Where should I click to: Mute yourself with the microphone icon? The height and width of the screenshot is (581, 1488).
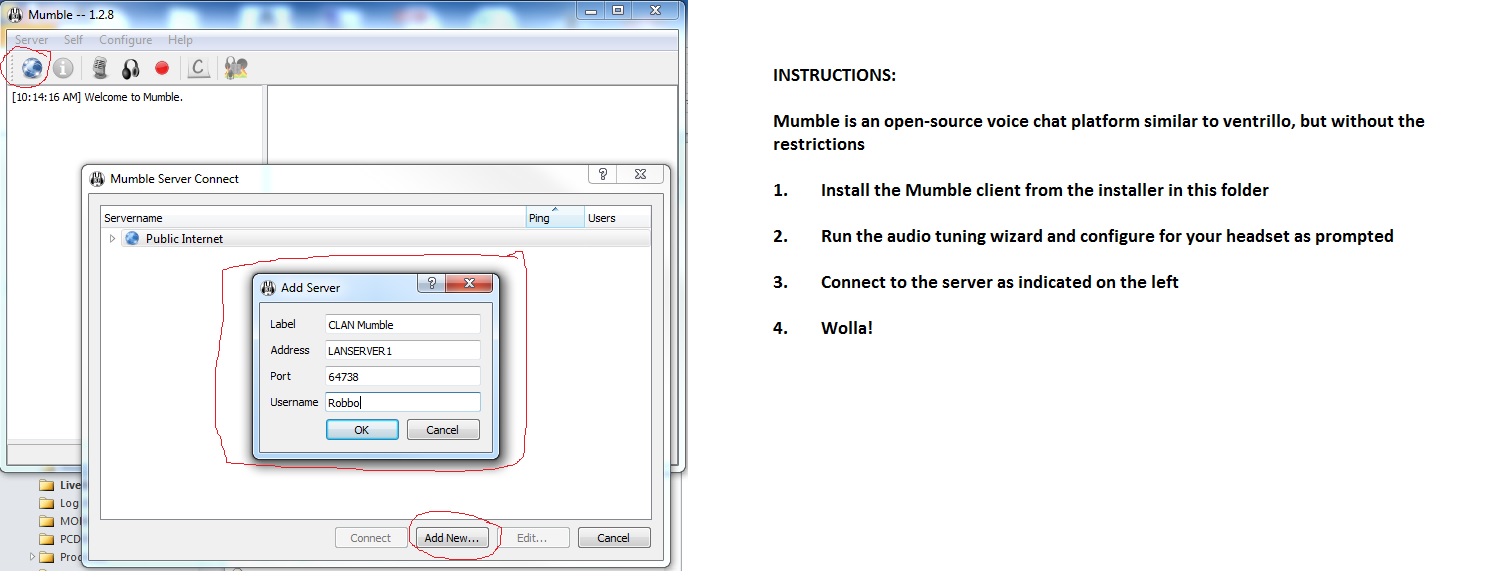coord(100,68)
